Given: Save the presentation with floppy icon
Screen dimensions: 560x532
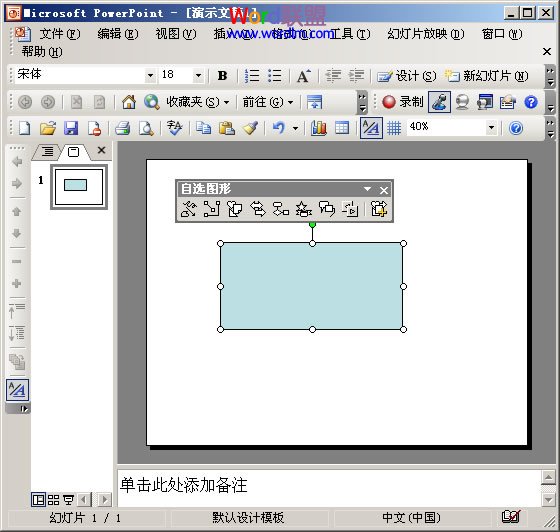Looking at the screenshot, I should [71, 128].
